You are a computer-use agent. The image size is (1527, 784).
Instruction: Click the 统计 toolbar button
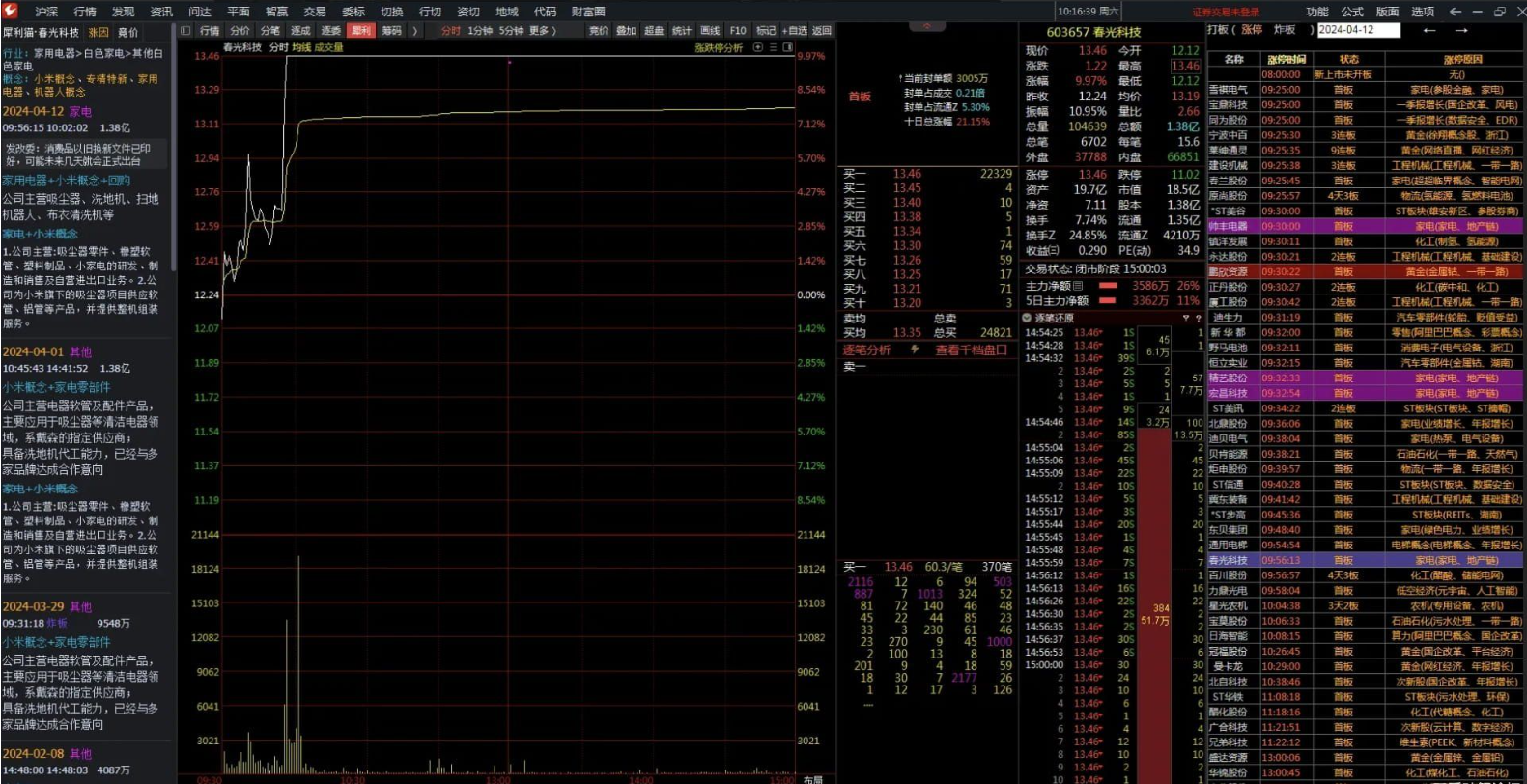[x=682, y=31]
